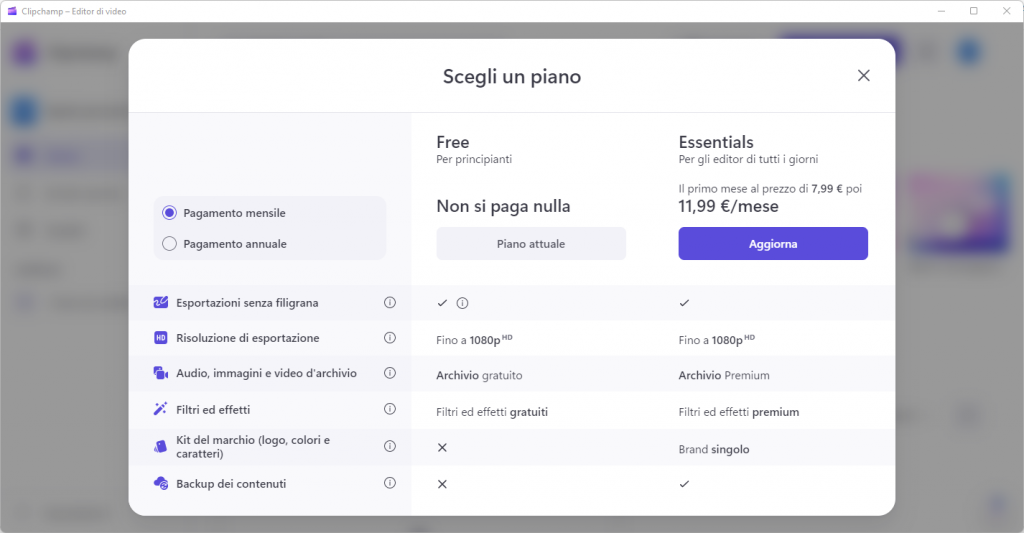This screenshot has height=533, width=1024.
Task: Open info for Audio, immagini e video d'archivio
Action: click(390, 373)
